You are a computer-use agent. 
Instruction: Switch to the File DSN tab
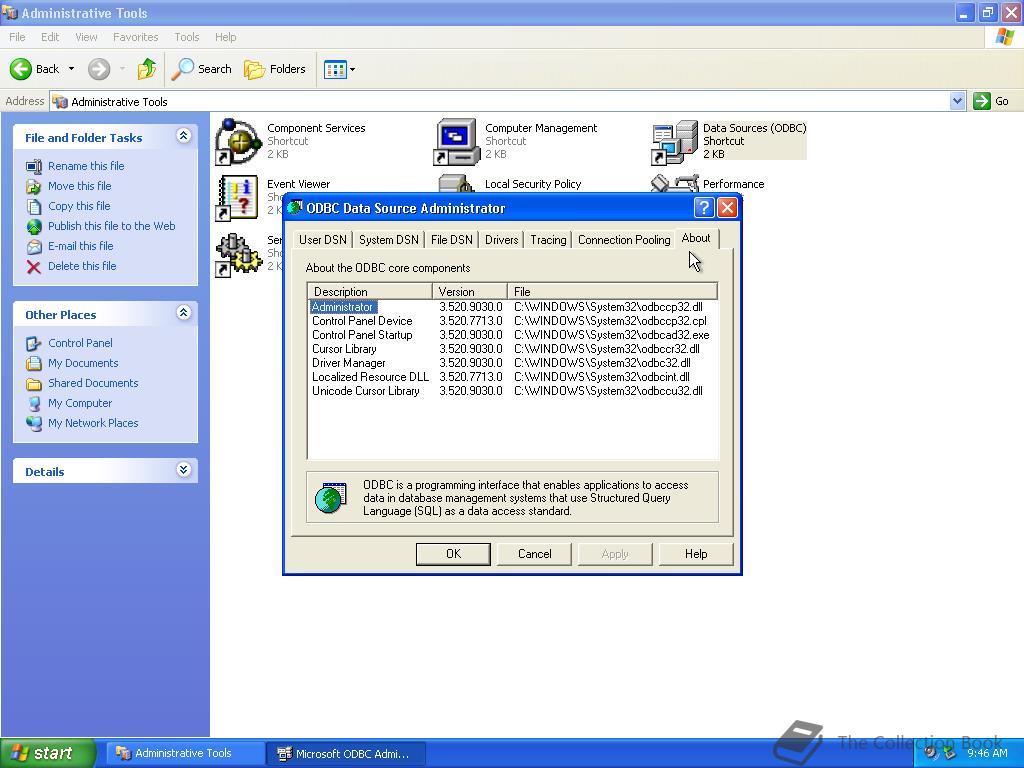pos(452,240)
